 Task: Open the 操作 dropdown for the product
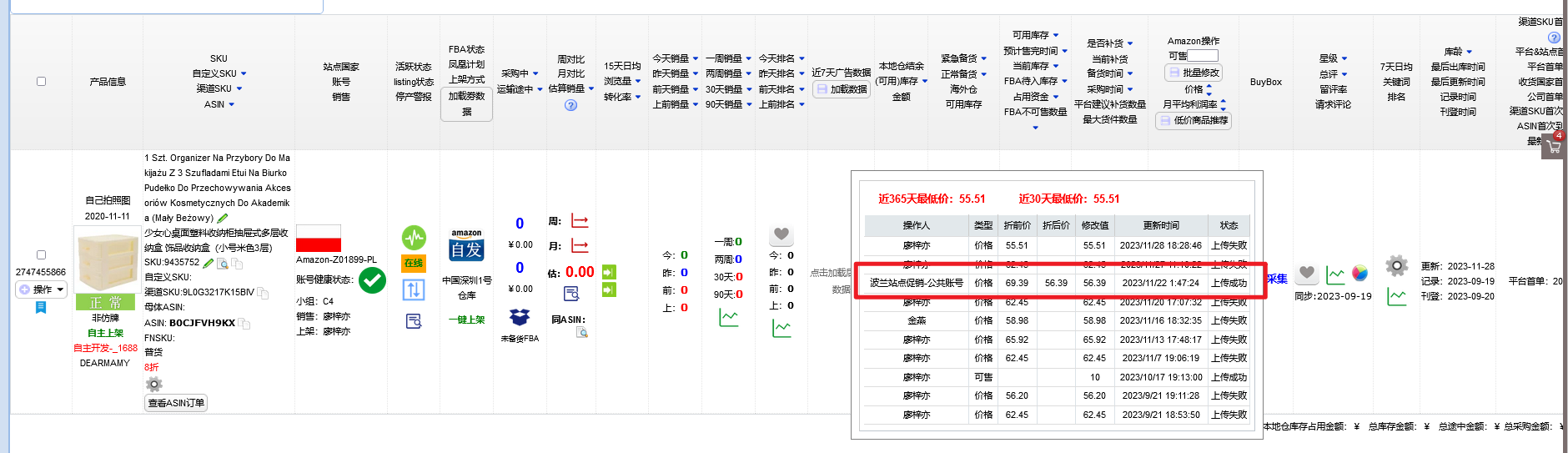tap(42, 289)
